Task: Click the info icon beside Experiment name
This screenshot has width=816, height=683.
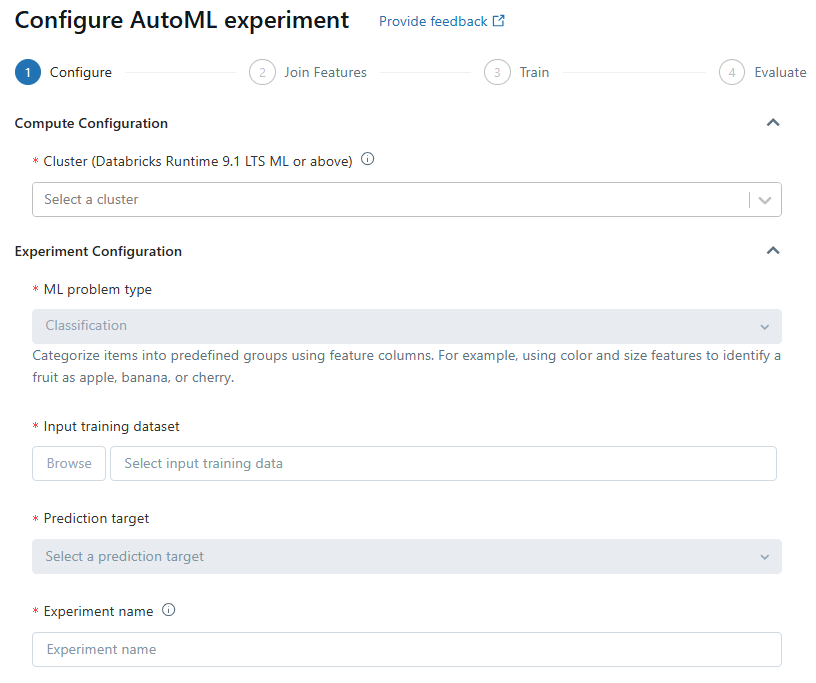Action: tap(168, 609)
